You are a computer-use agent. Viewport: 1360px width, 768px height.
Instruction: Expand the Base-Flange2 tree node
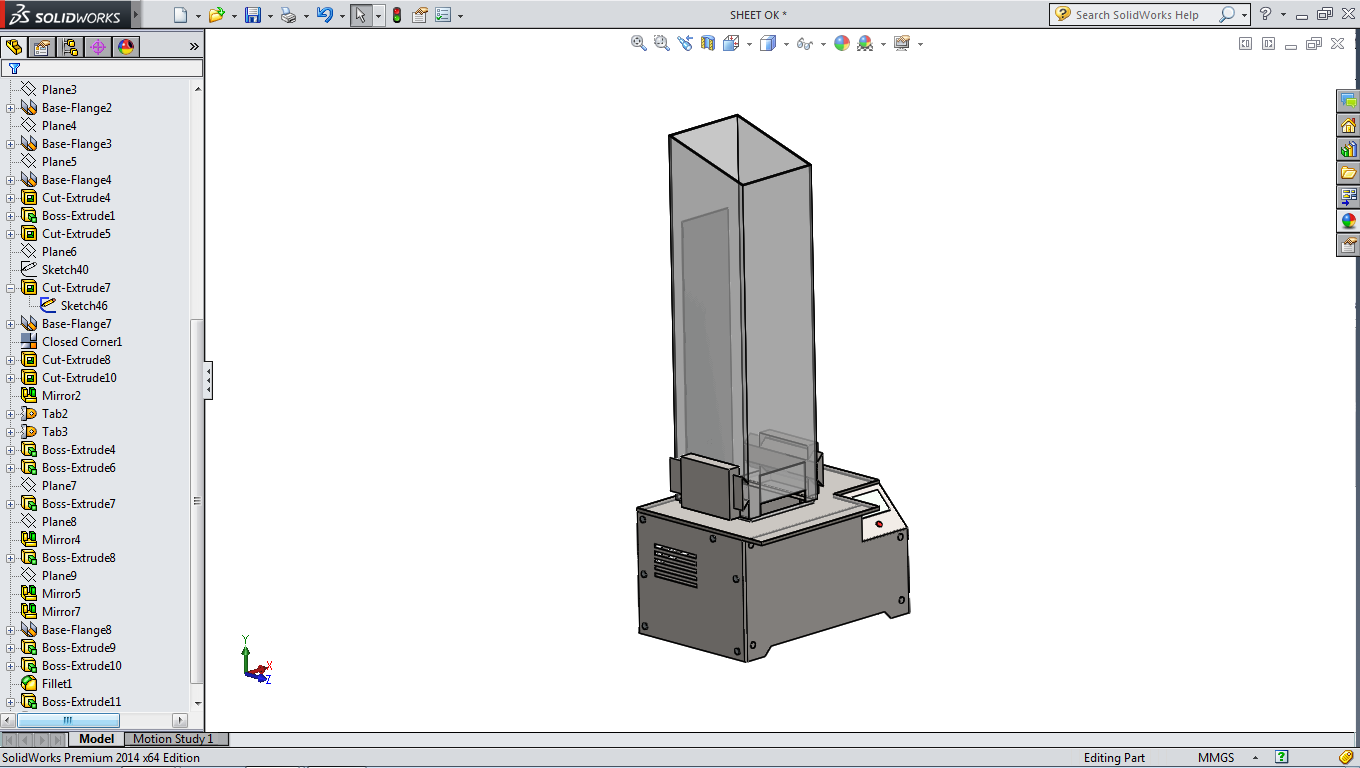[x=11, y=108]
